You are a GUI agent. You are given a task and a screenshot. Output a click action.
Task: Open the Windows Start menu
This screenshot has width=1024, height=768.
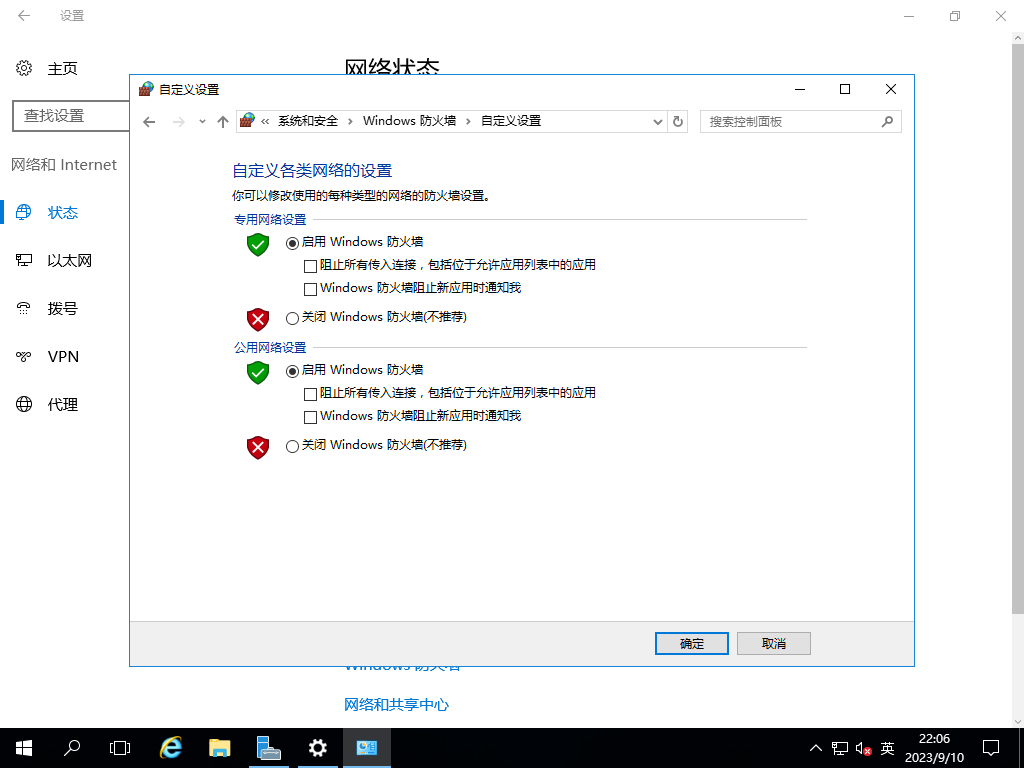(x=24, y=748)
